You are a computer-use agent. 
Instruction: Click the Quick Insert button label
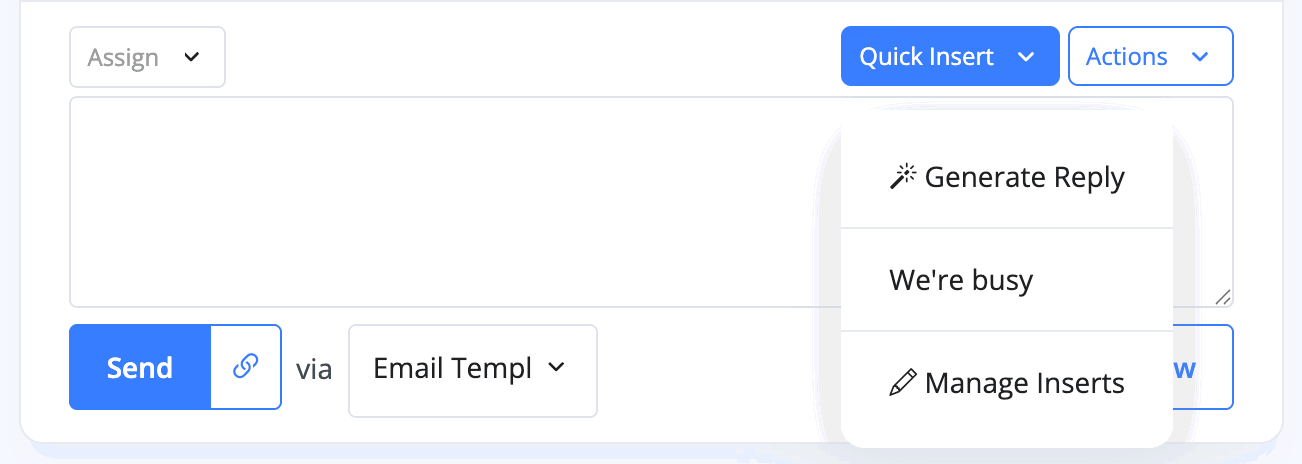click(927, 57)
